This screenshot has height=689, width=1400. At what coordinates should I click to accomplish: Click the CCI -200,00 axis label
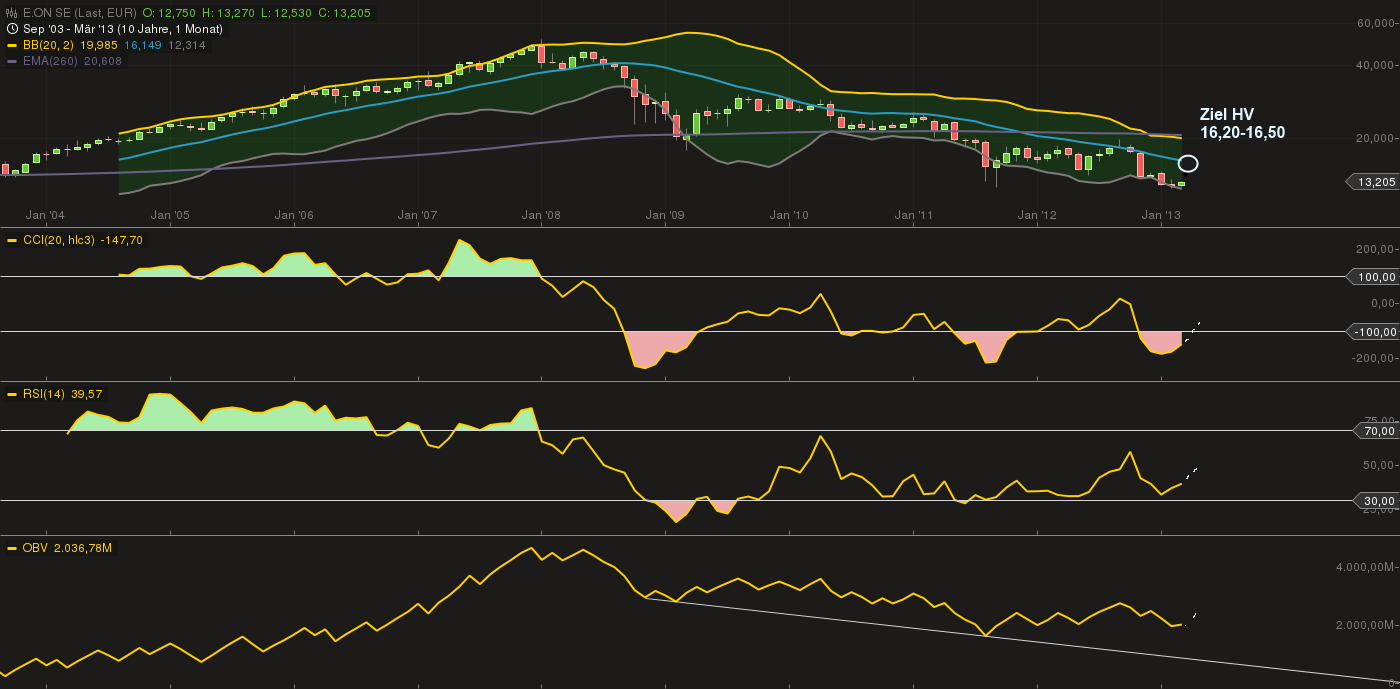click(x=1374, y=357)
